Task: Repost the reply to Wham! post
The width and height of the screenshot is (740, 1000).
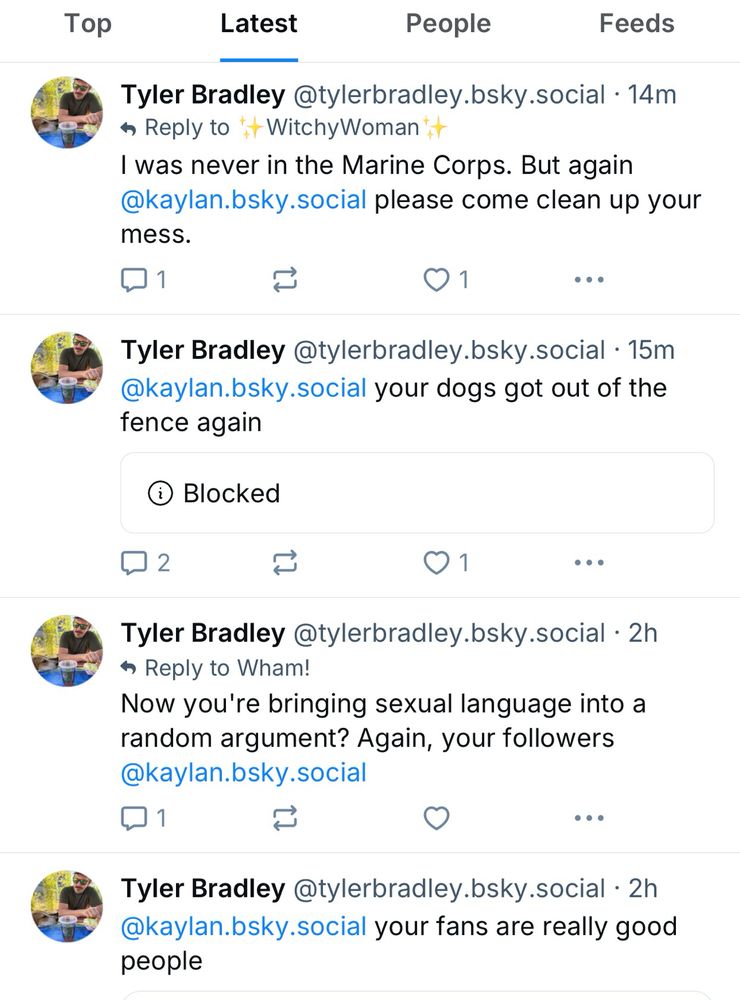Action: point(285,818)
